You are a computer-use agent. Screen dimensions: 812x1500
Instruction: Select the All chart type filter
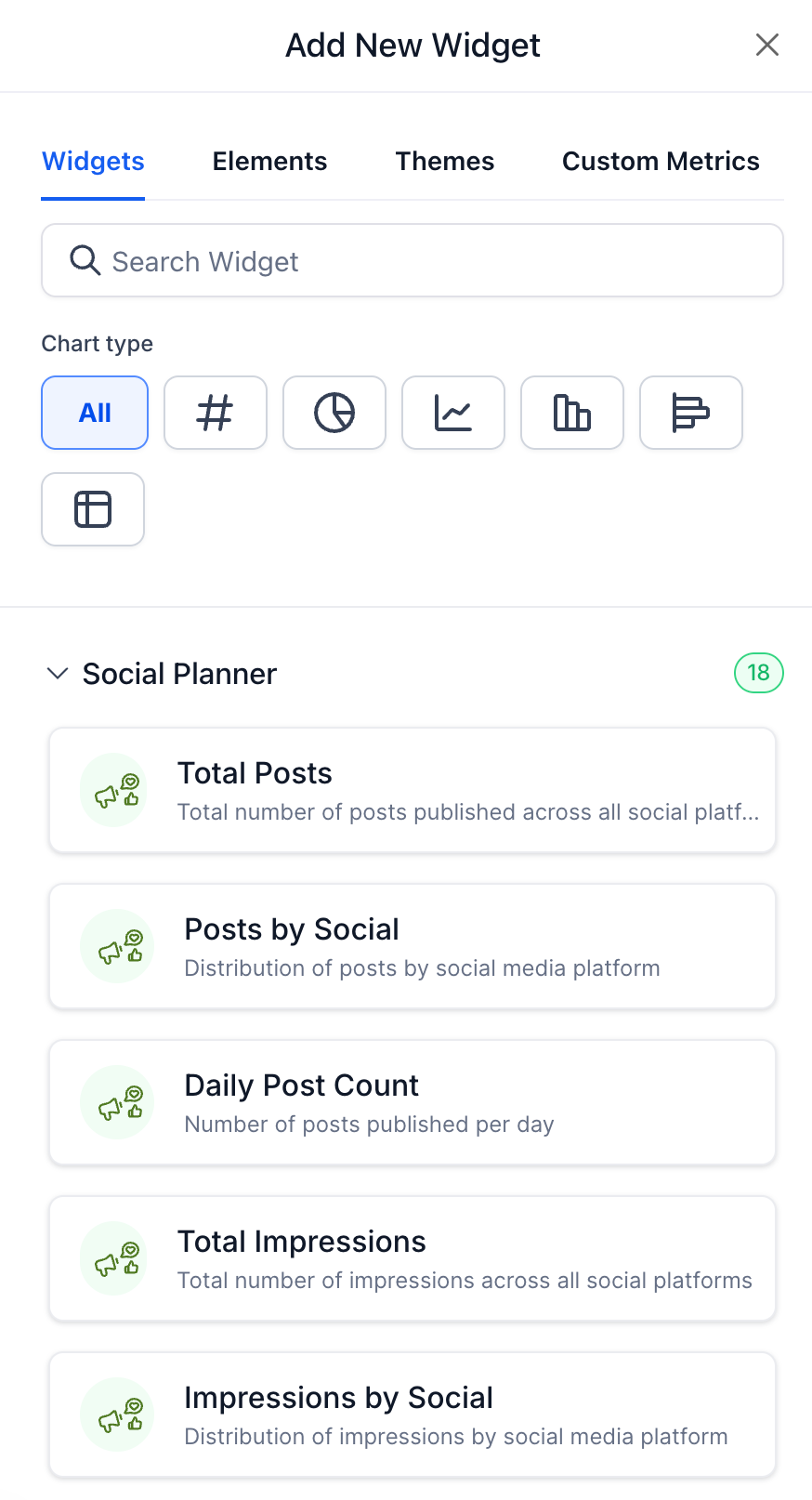[95, 413]
